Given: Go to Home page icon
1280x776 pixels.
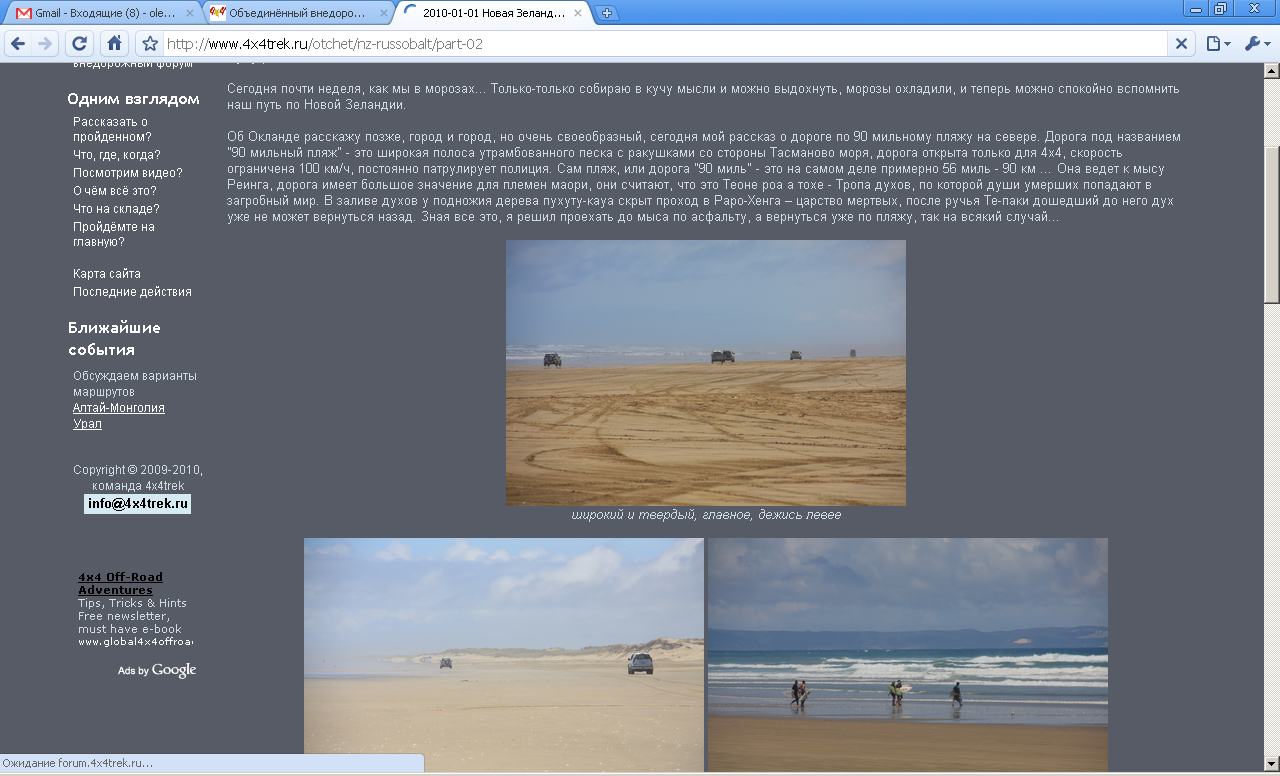Looking at the screenshot, I should click(x=114, y=44).
